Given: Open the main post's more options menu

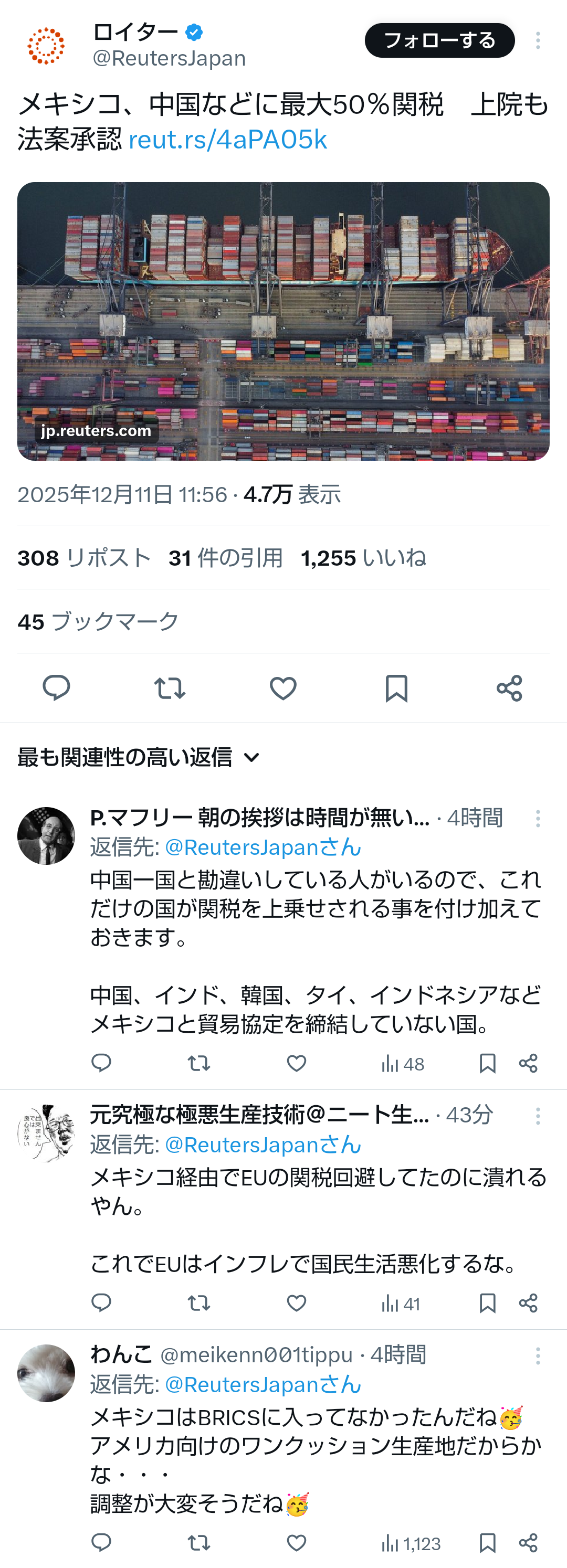Looking at the screenshot, I should (537, 41).
